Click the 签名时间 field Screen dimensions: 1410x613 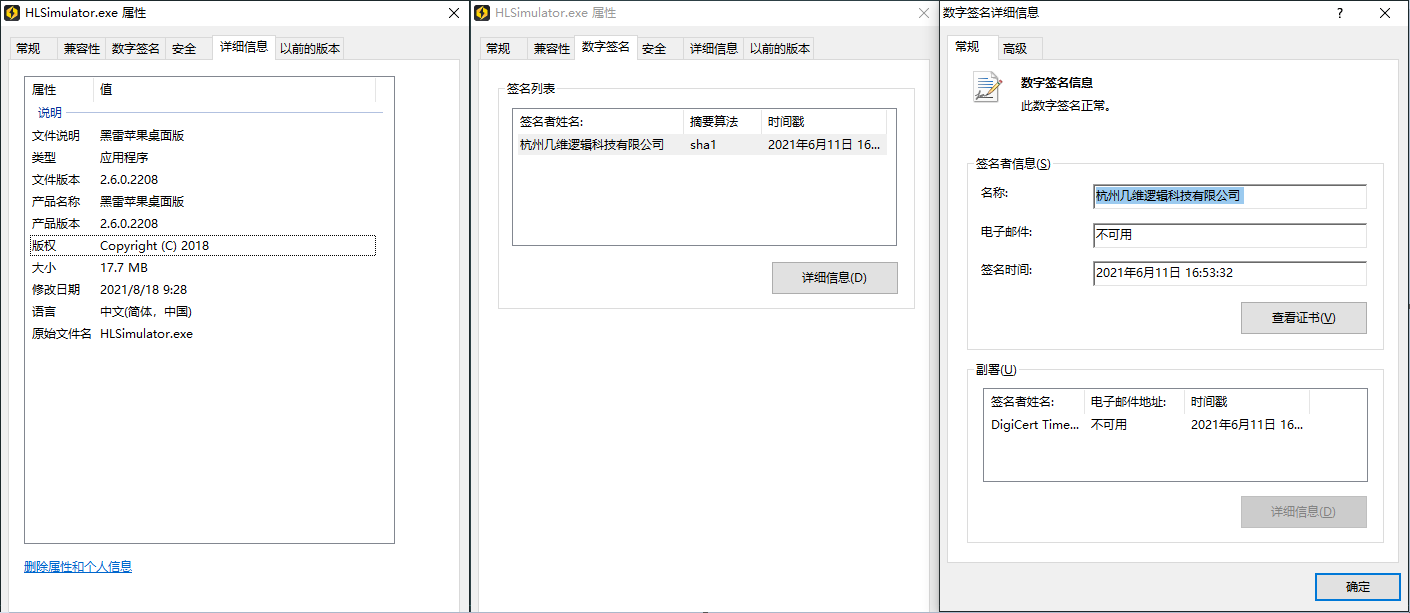click(x=1229, y=273)
